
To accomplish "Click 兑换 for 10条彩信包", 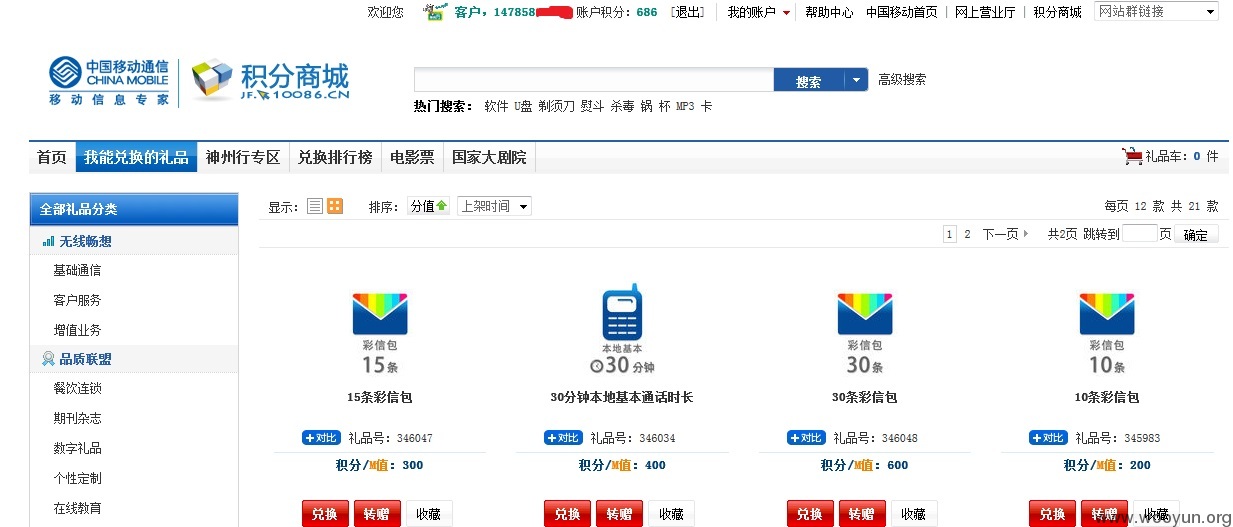I will pos(1052,514).
